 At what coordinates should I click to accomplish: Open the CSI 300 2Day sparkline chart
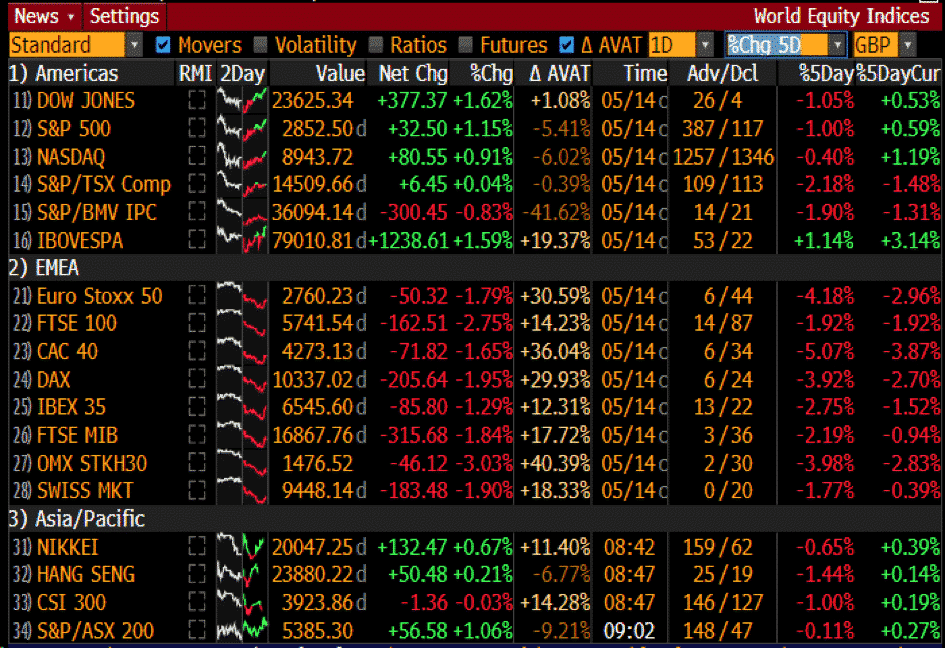242,602
